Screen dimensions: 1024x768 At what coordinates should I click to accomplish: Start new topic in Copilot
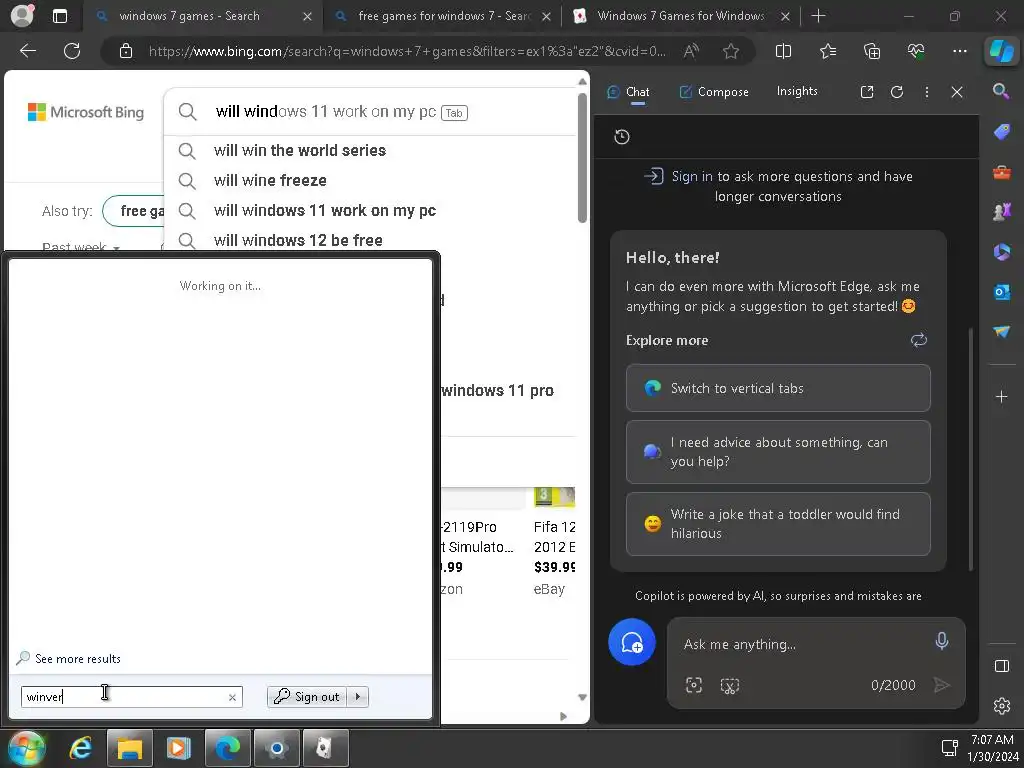click(632, 642)
